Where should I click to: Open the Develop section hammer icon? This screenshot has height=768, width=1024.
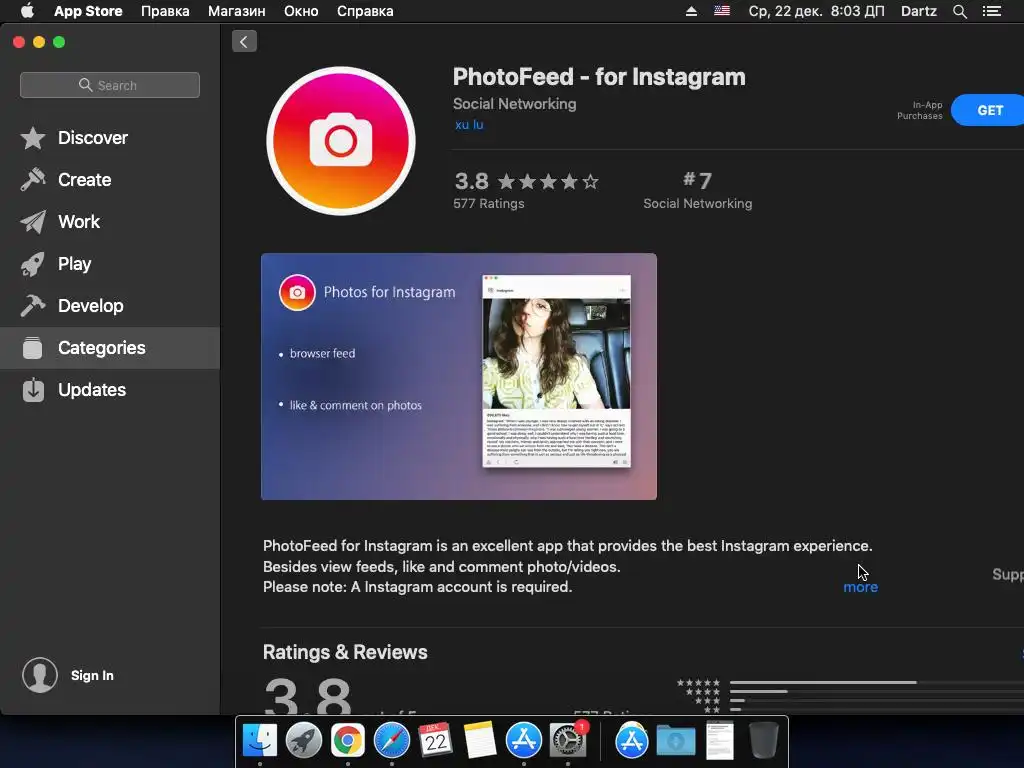pyautogui.click(x=33, y=306)
